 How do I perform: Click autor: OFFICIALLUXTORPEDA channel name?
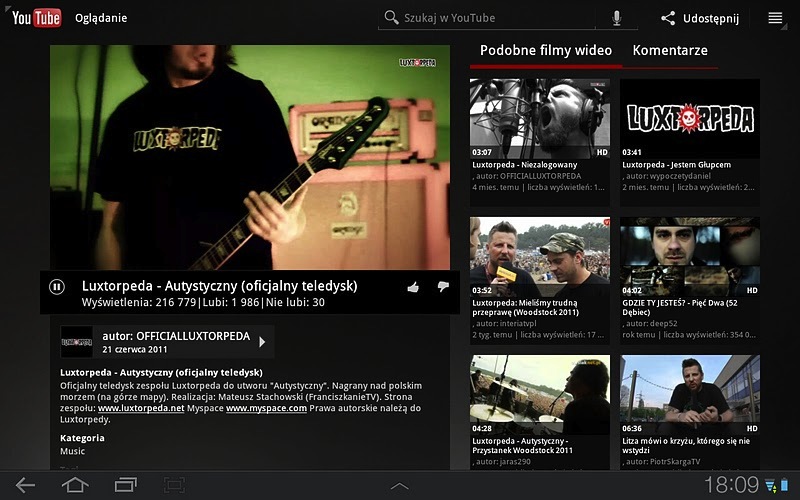(x=176, y=336)
